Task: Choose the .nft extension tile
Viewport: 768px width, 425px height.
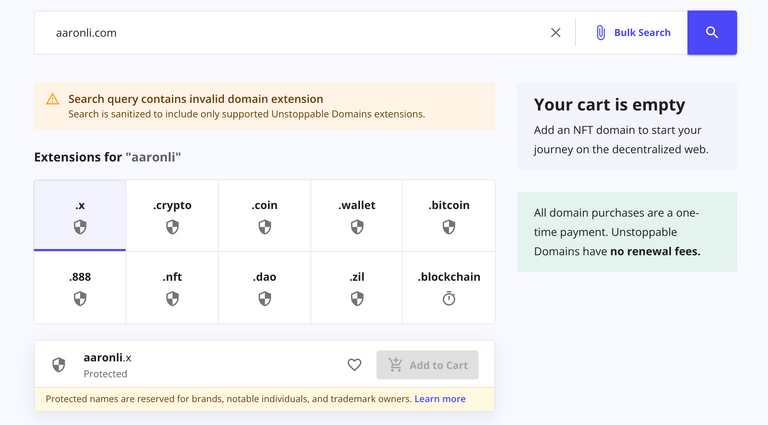Action: point(172,287)
